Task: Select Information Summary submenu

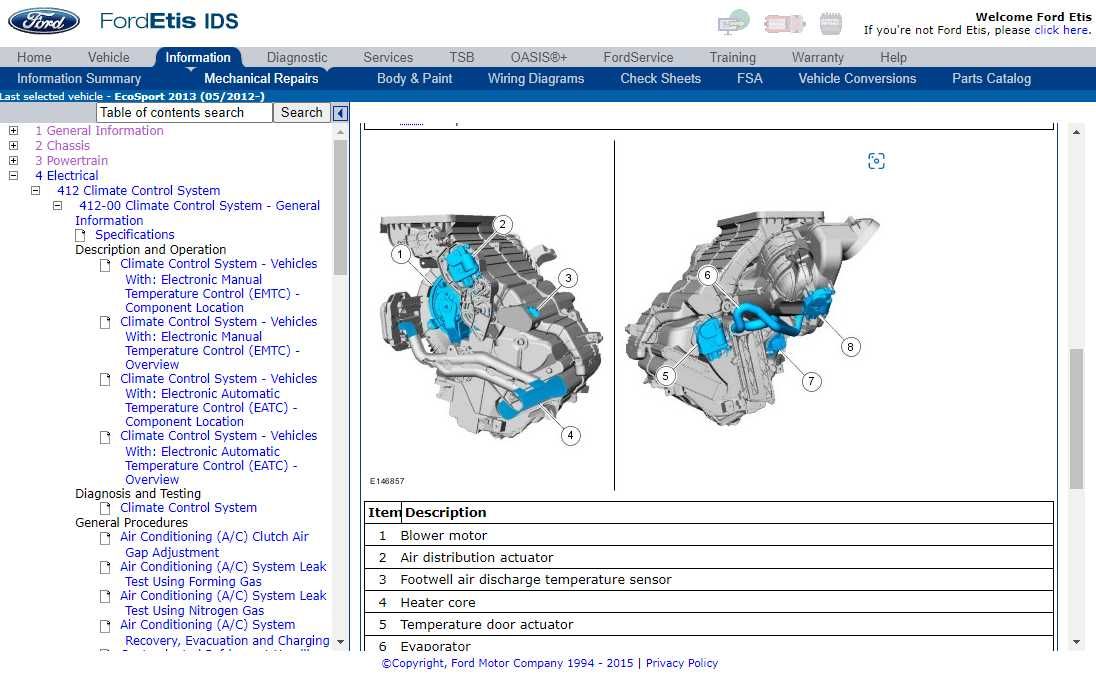Action: point(79,78)
